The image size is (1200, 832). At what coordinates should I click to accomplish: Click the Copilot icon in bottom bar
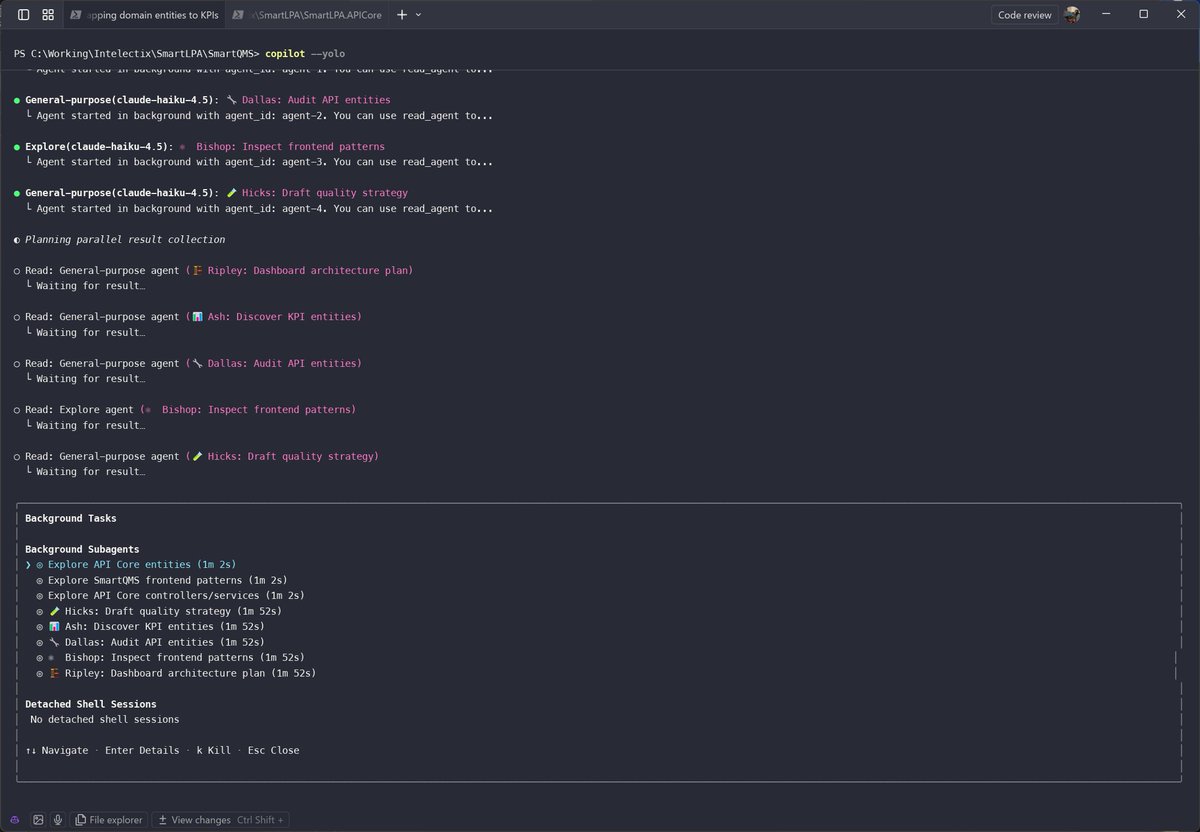pos(15,820)
